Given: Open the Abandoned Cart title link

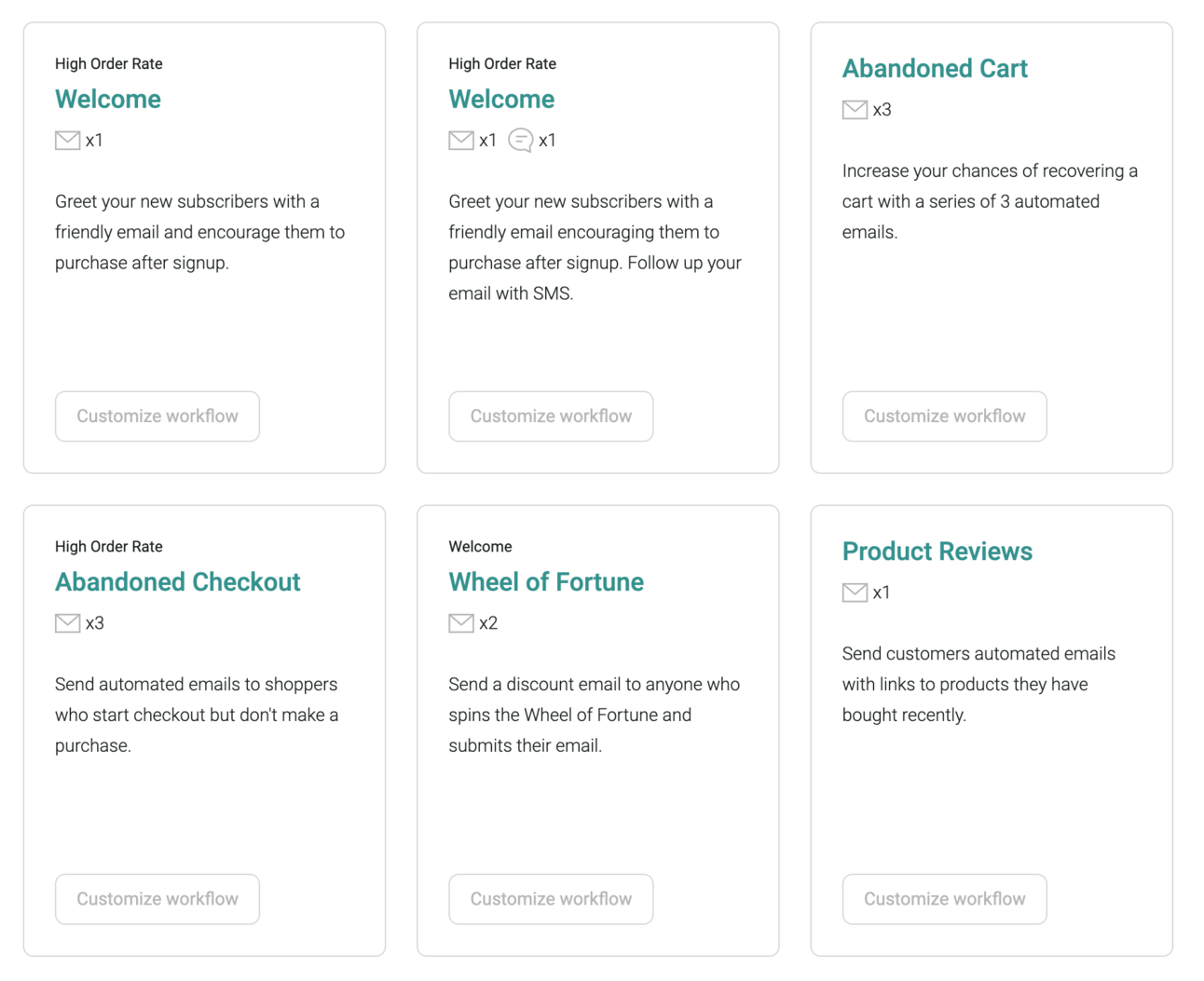Looking at the screenshot, I should click(x=935, y=69).
